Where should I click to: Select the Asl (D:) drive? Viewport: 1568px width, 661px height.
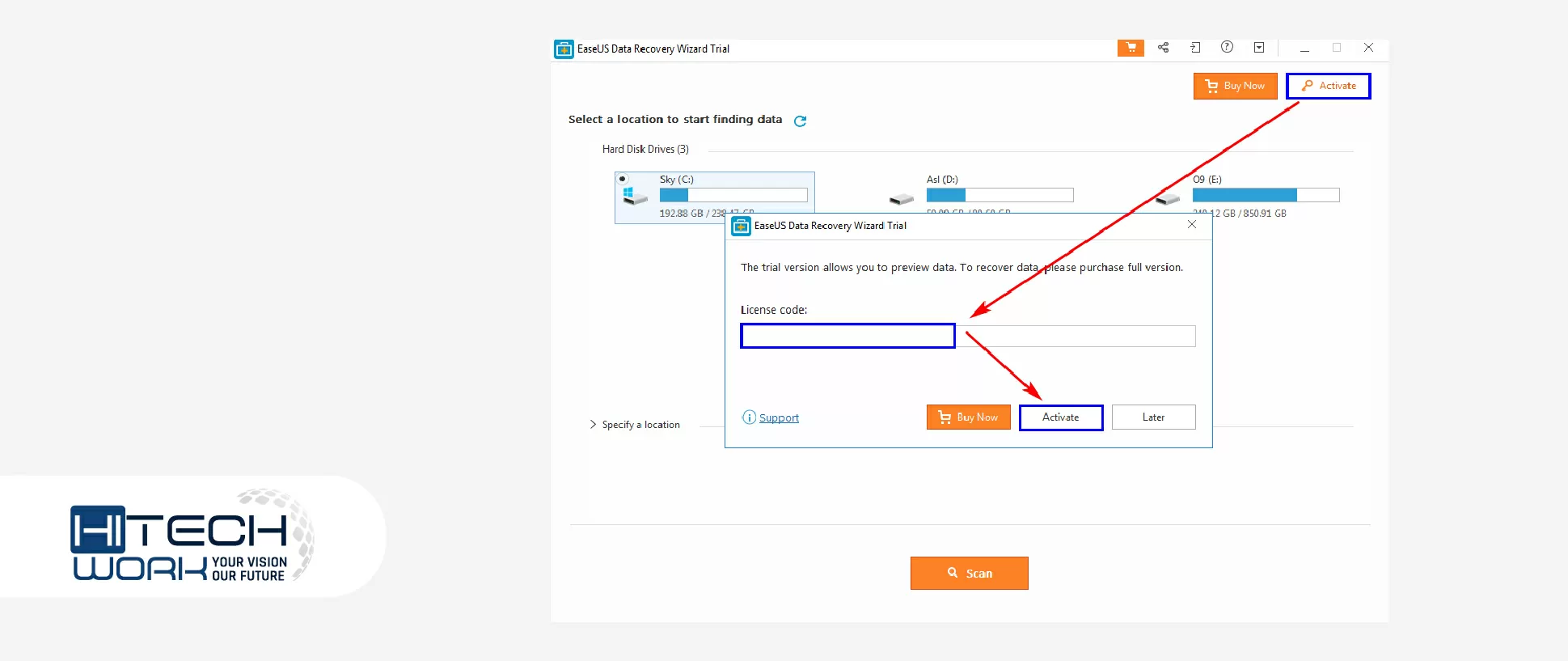tap(981, 195)
